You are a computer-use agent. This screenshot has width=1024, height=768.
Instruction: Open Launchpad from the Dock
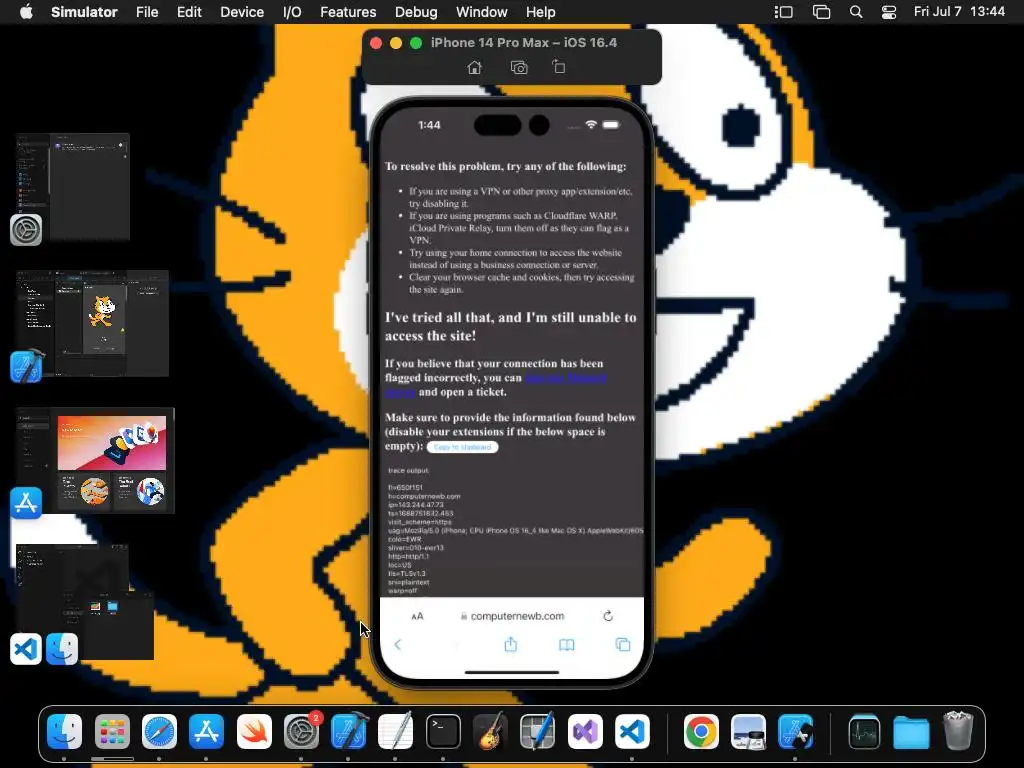112,731
